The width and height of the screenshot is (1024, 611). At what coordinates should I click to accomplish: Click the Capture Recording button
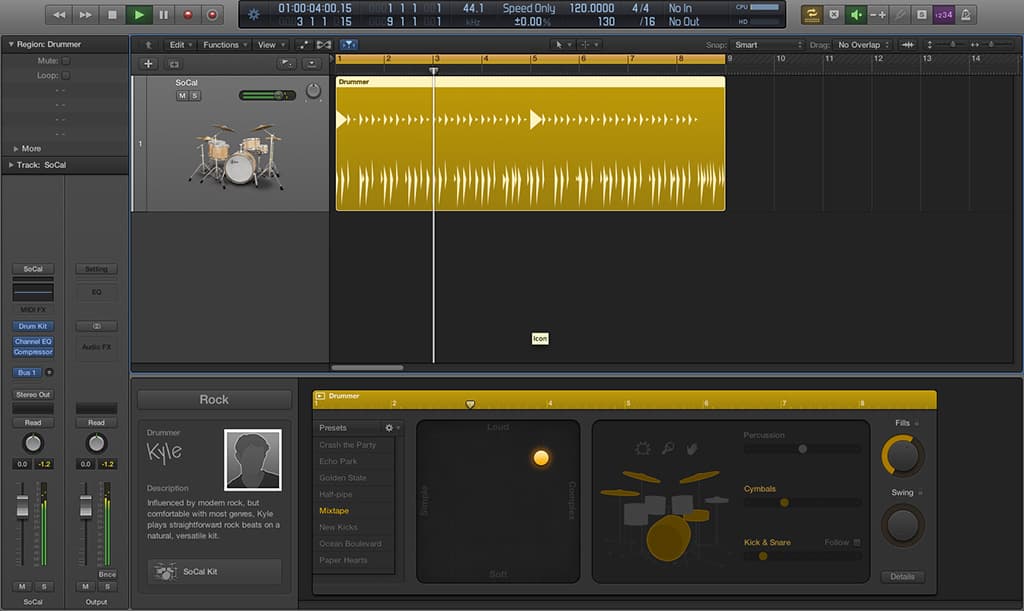tap(212, 14)
